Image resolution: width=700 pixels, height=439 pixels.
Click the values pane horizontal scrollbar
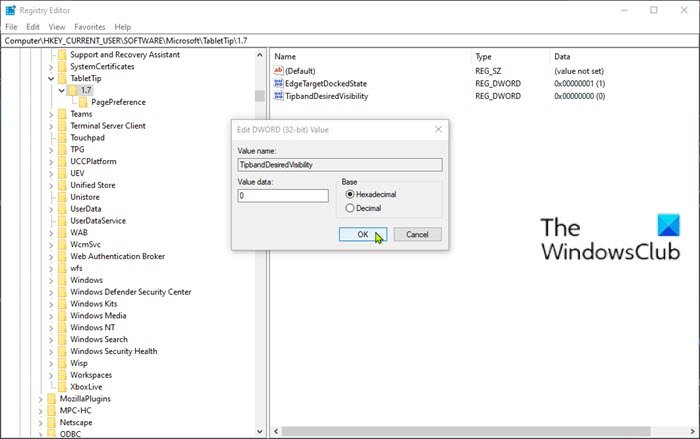tap(466, 431)
